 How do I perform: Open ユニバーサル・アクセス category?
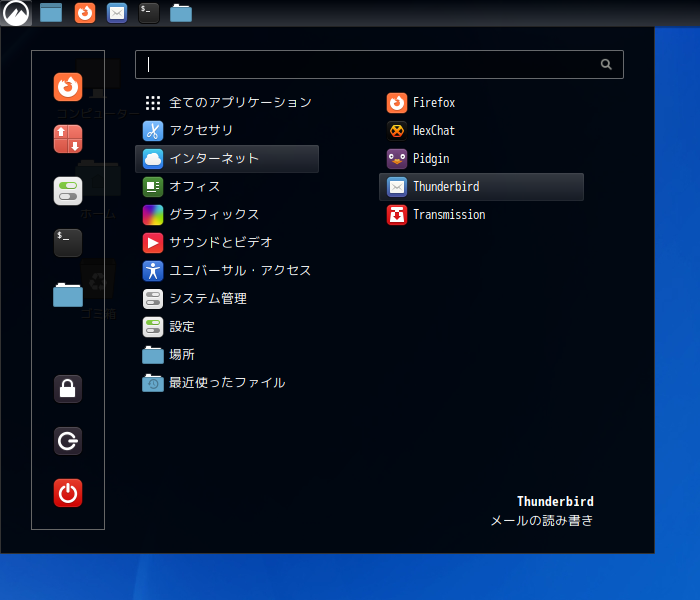227,271
